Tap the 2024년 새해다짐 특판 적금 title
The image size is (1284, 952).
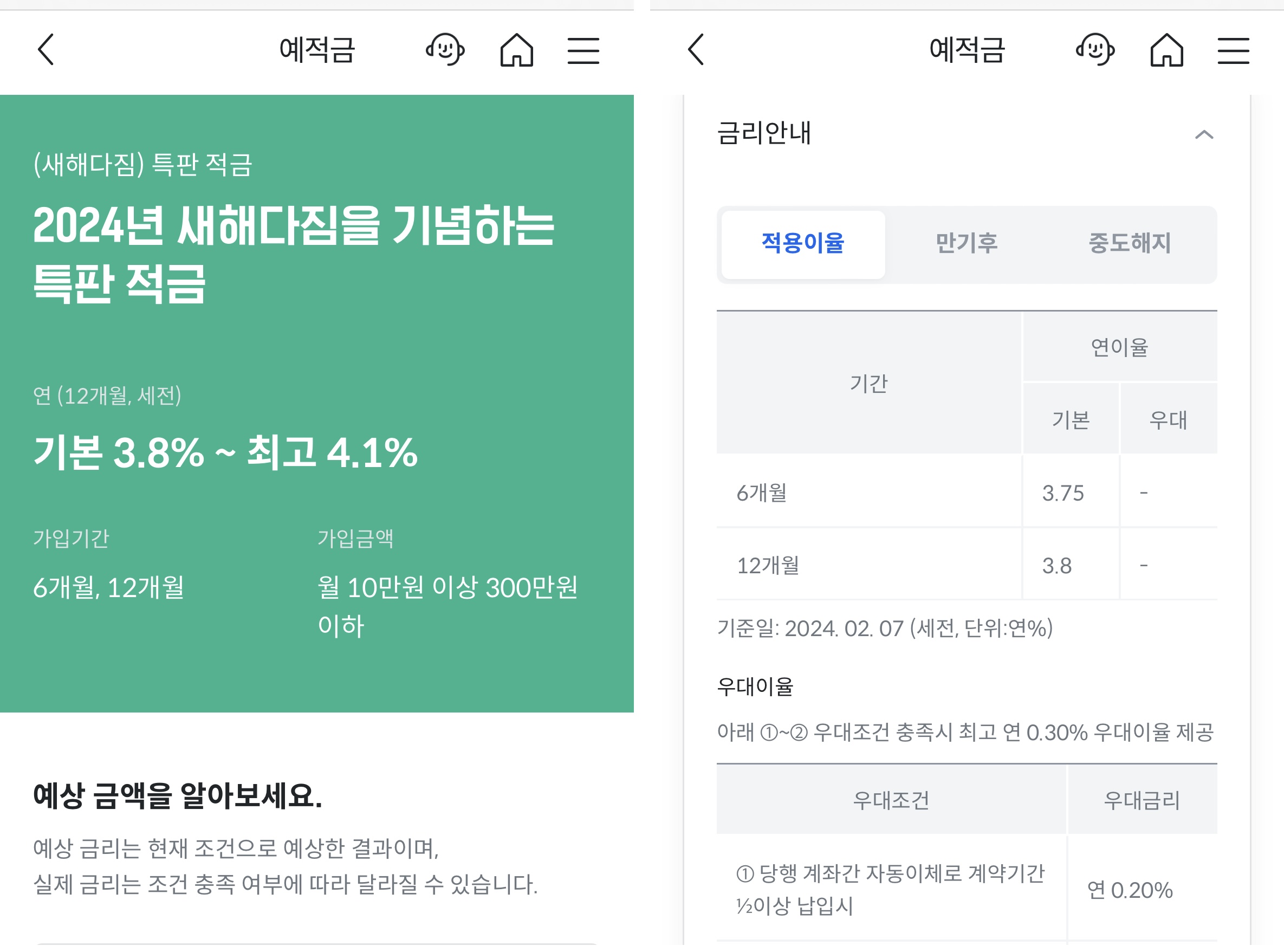pos(293,254)
